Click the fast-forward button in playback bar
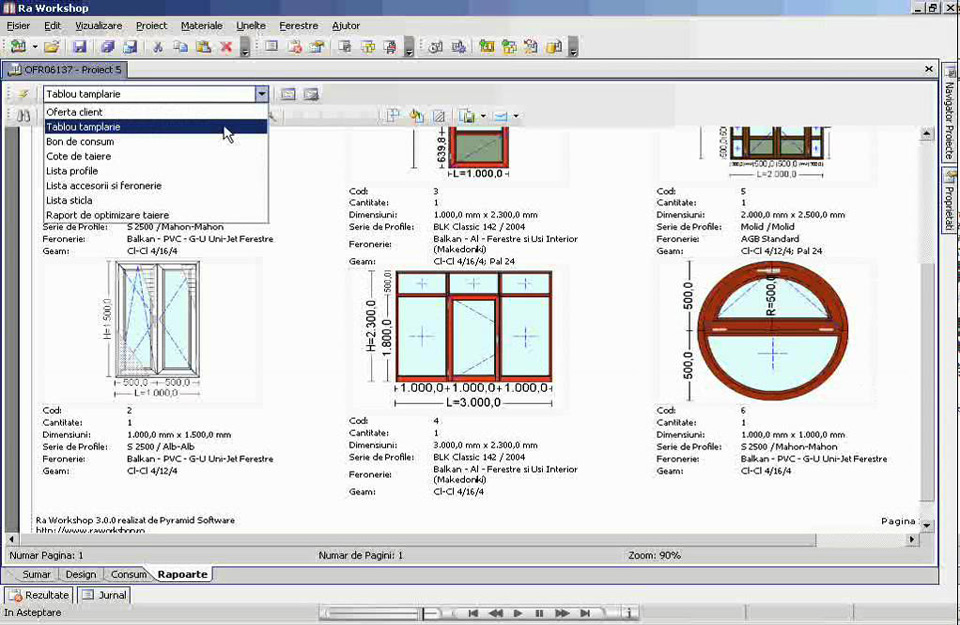Viewport: 960px width, 625px height. point(562,612)
